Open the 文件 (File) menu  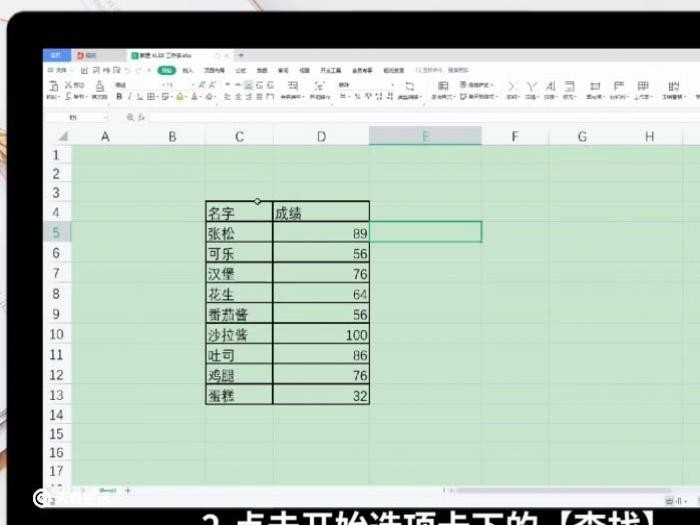click(60, 71)
